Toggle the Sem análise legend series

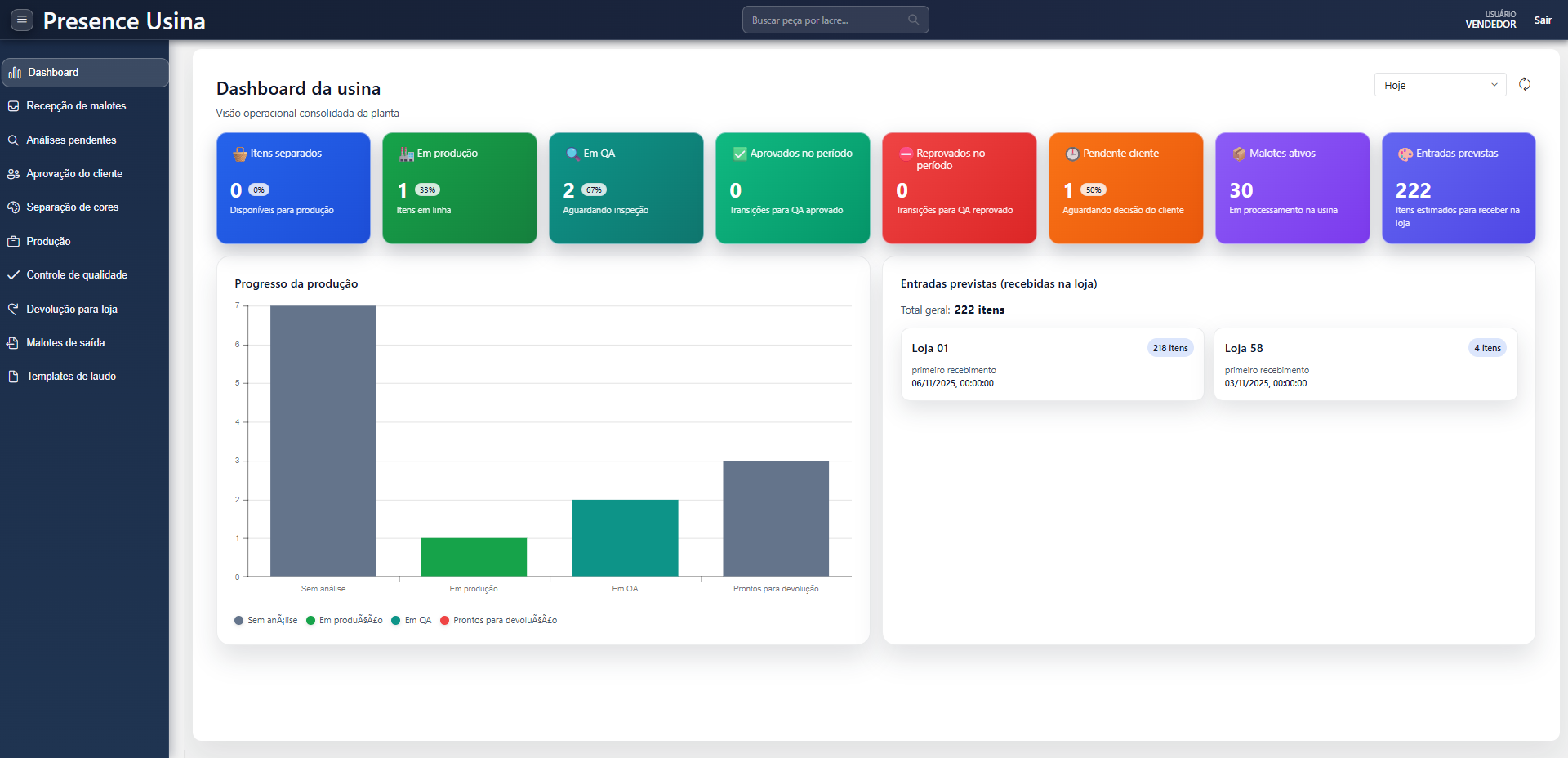pyautogui.click(x=265, y=620)
